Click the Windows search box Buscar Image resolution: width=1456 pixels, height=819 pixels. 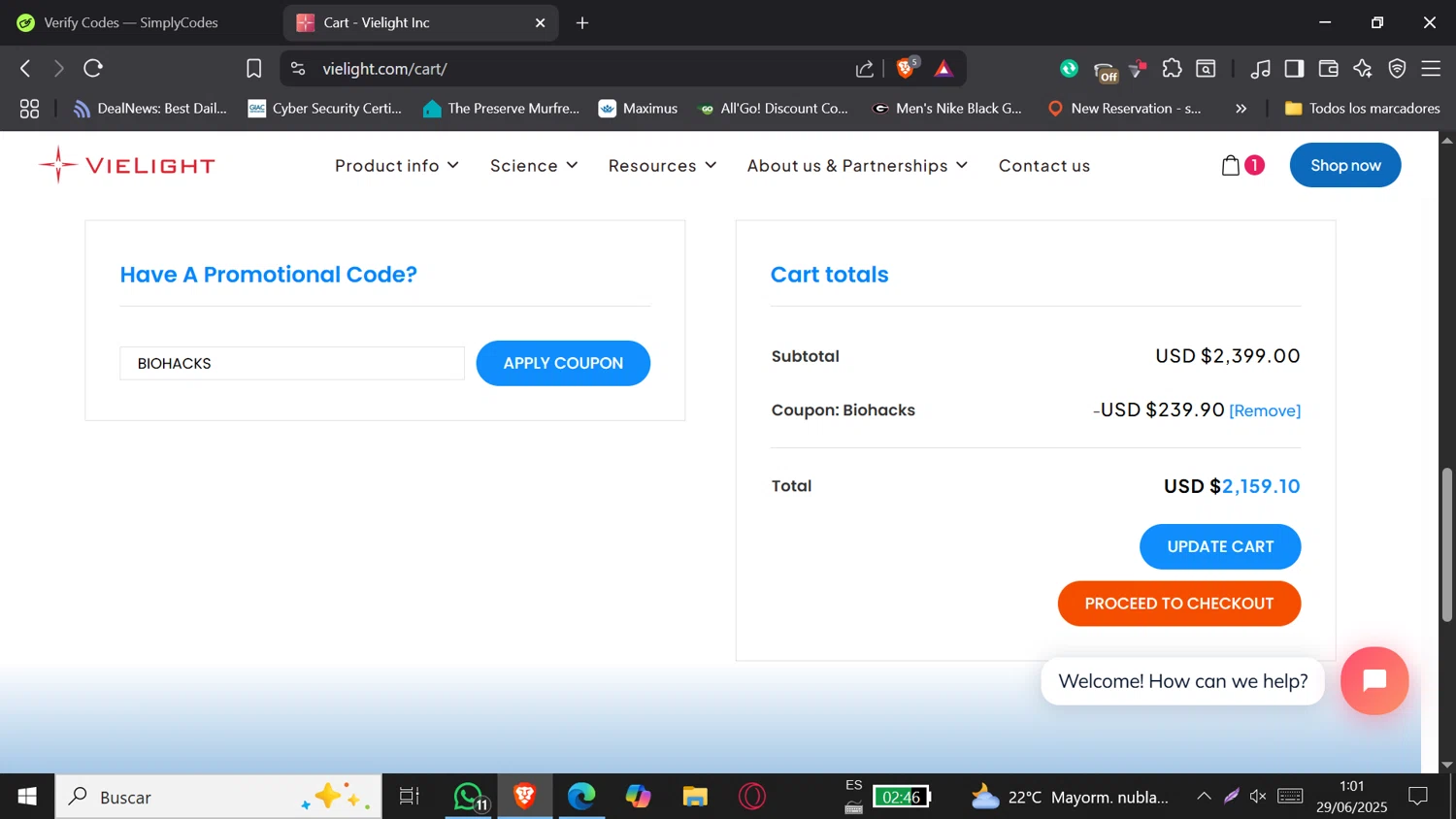pyautogui.click(x=218, y=797)
